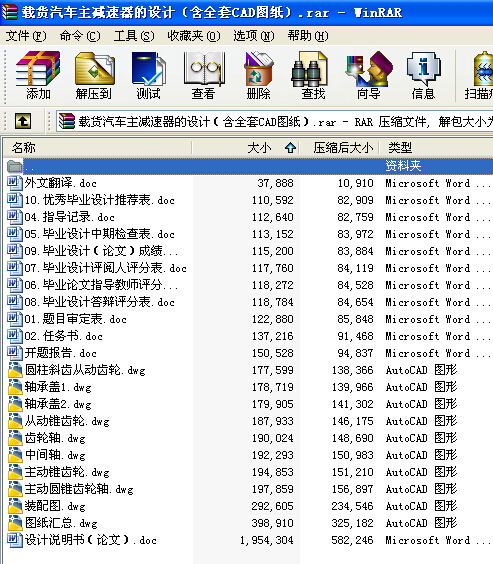493x564 pixels.
Task: Click the Delete (删除) toolbar icon
Action: [259, 75]
